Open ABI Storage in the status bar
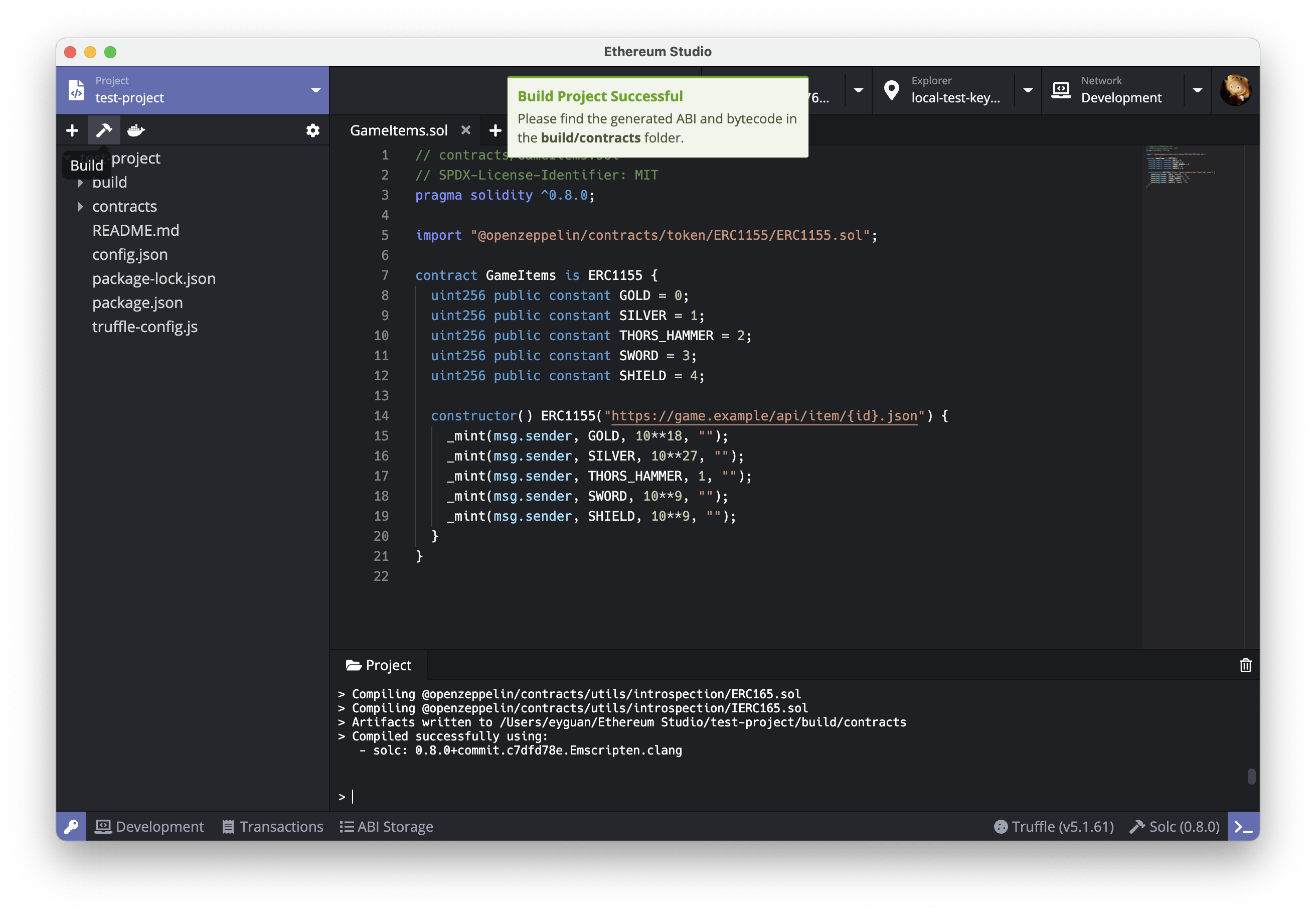 [x=386, y=827]
